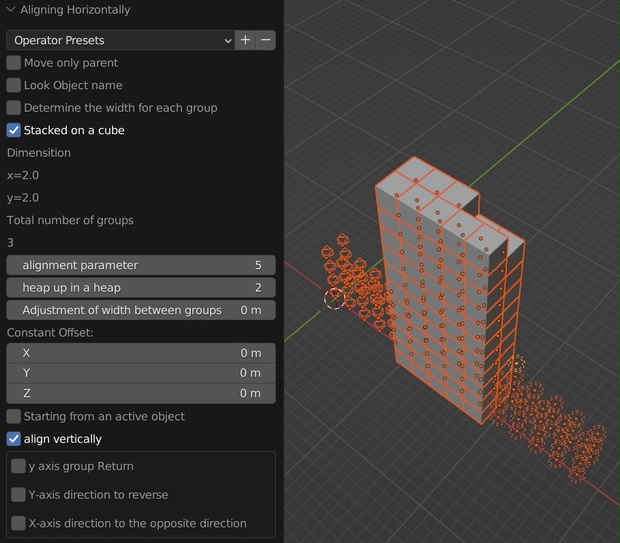Remove operator preset with minus icon

coord(266,40)
